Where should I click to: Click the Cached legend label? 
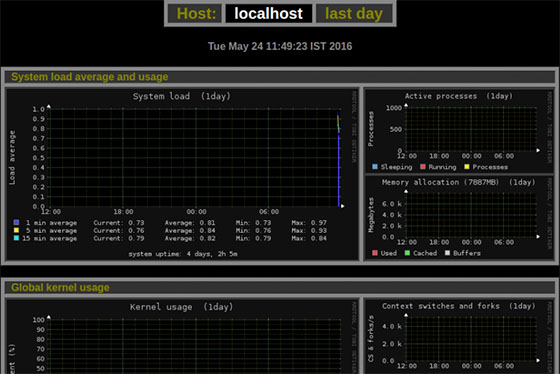pos(425,253)
